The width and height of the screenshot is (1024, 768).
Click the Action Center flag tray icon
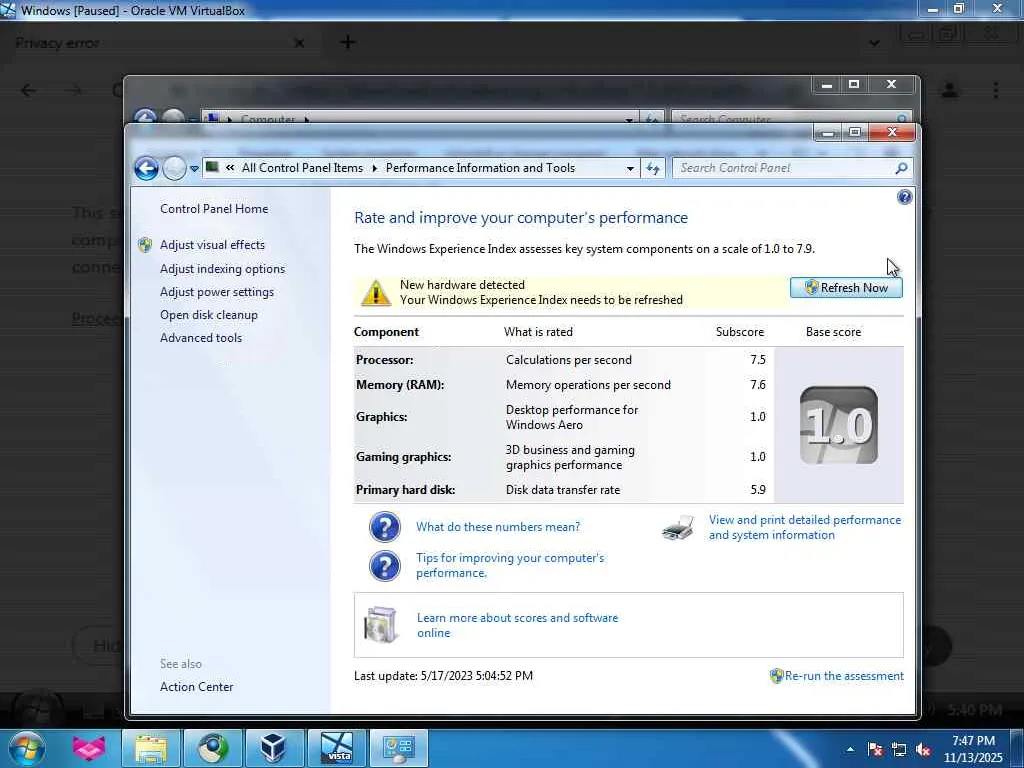coord(875,749)
